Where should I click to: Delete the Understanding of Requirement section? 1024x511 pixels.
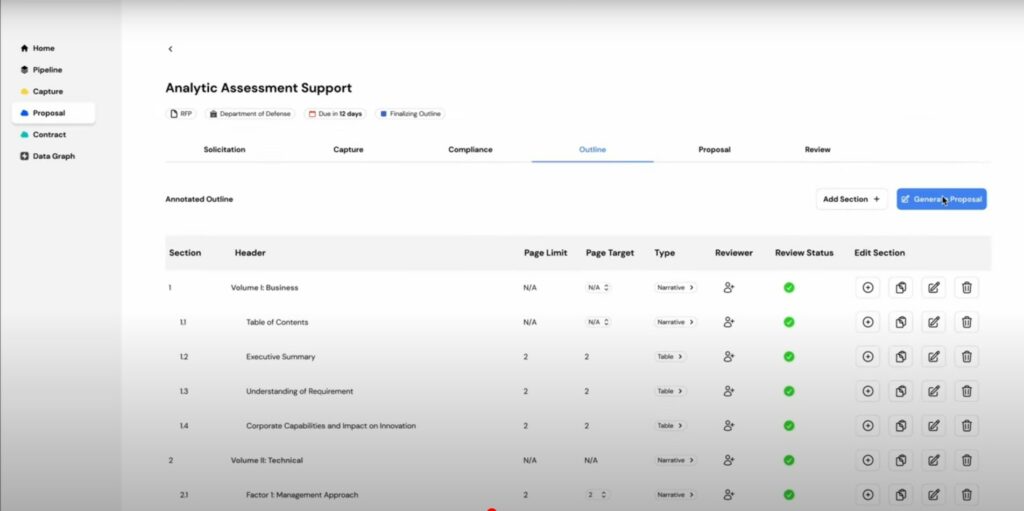(x=967, y=391)
